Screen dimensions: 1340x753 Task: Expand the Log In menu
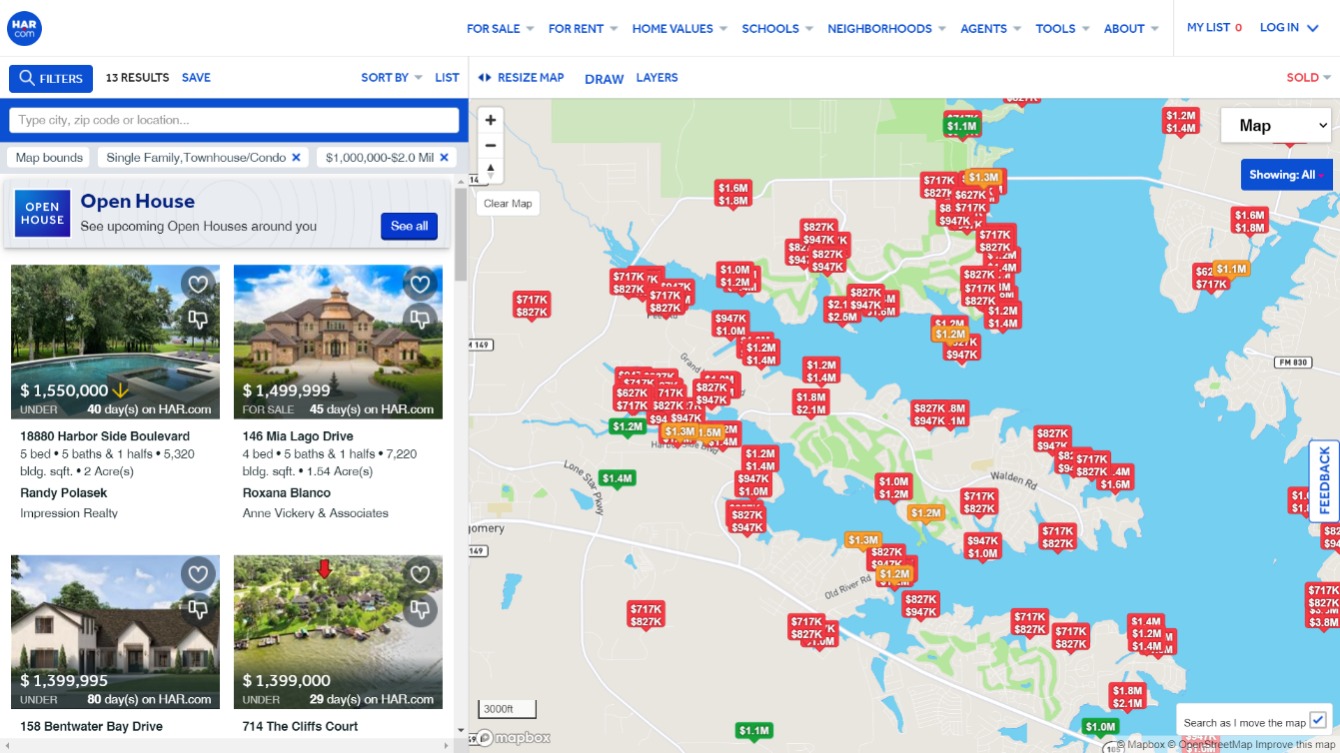click(1288, 28)
